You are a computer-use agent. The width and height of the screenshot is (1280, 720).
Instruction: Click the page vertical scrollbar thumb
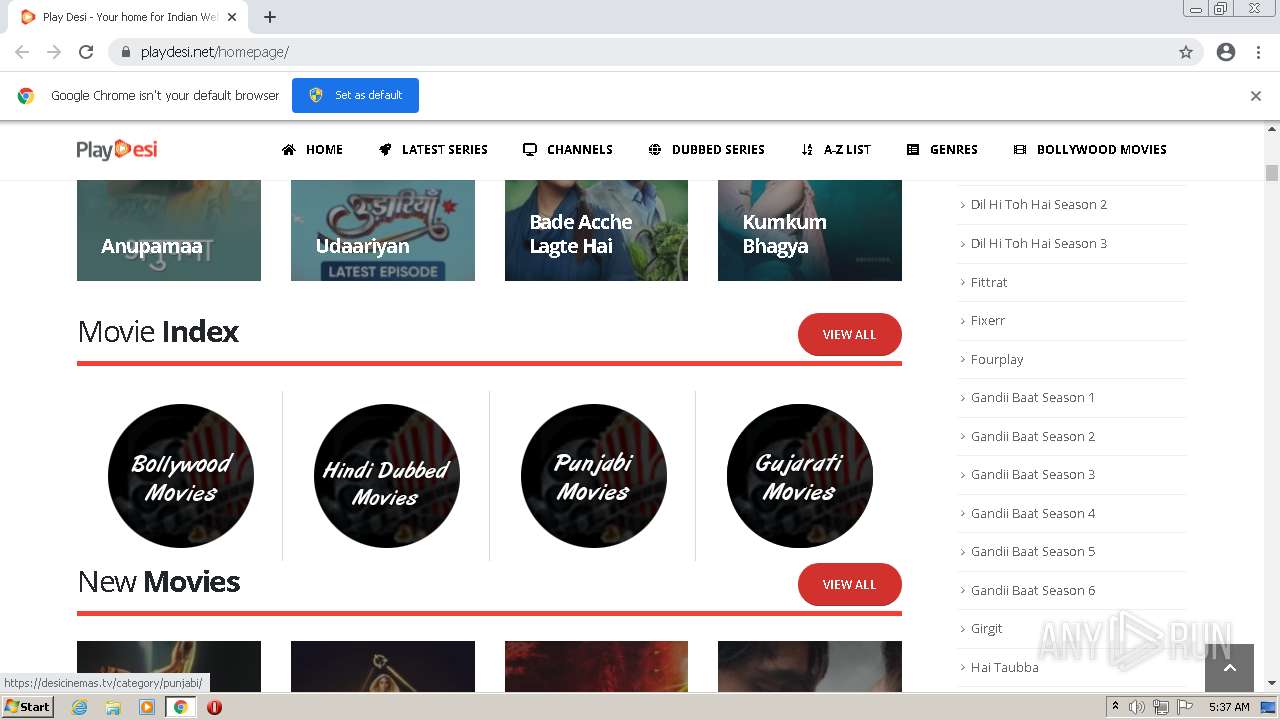coord(1272,172)
